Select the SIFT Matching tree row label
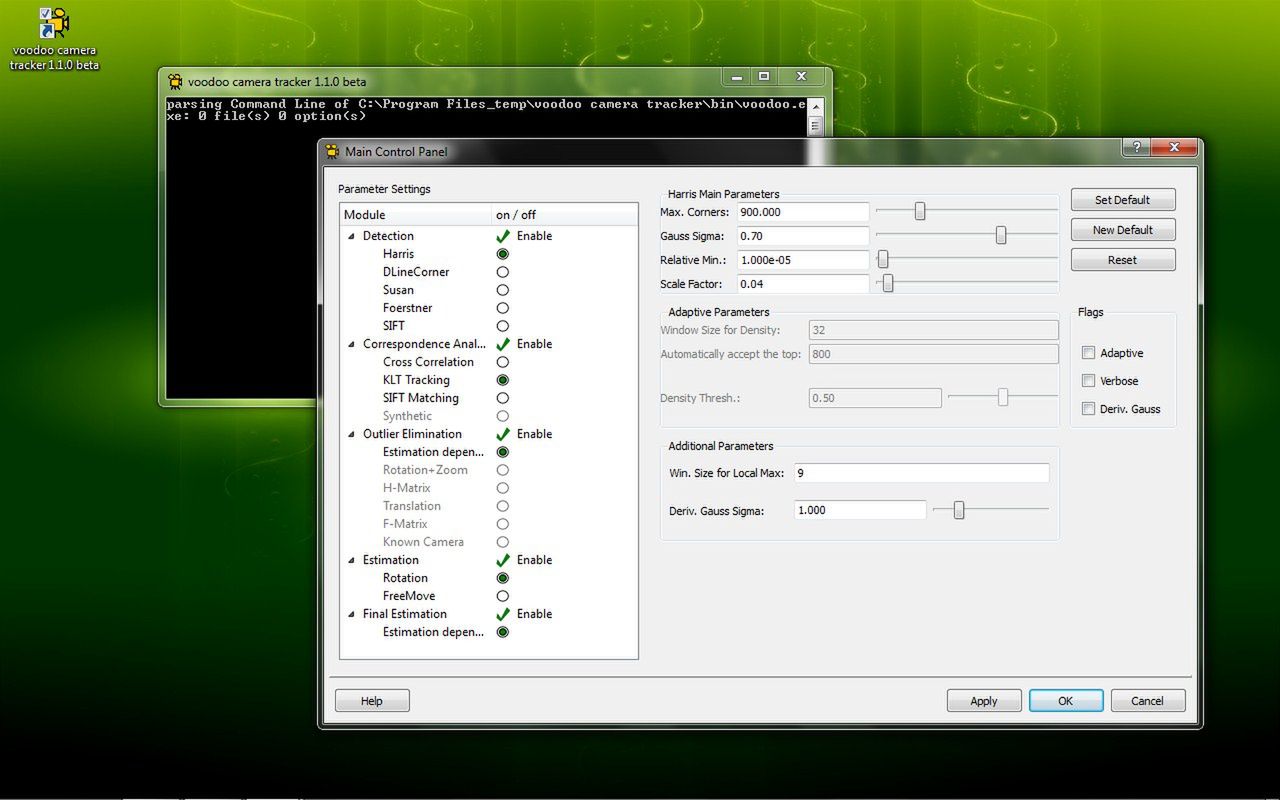Image resolution: width=1280 pixels, height=800 pixels. [x=421, y=398]
